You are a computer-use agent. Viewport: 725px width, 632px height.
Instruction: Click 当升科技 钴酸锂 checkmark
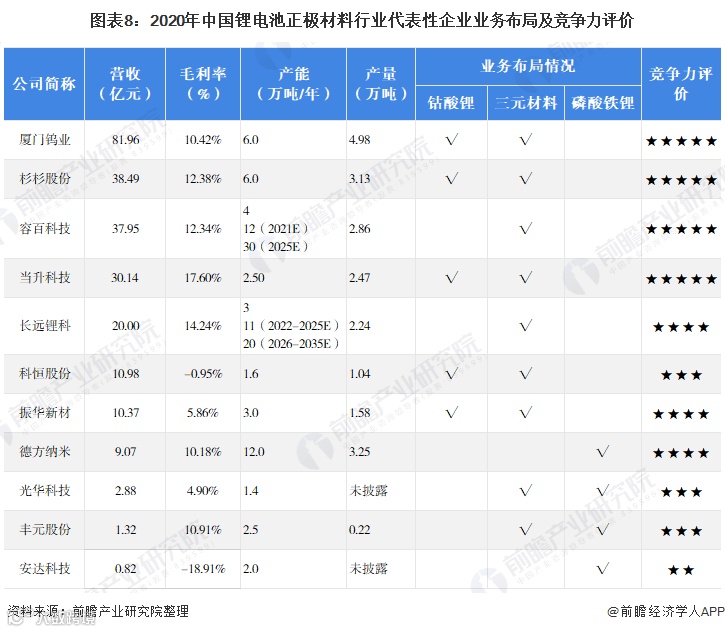(452, 277)
